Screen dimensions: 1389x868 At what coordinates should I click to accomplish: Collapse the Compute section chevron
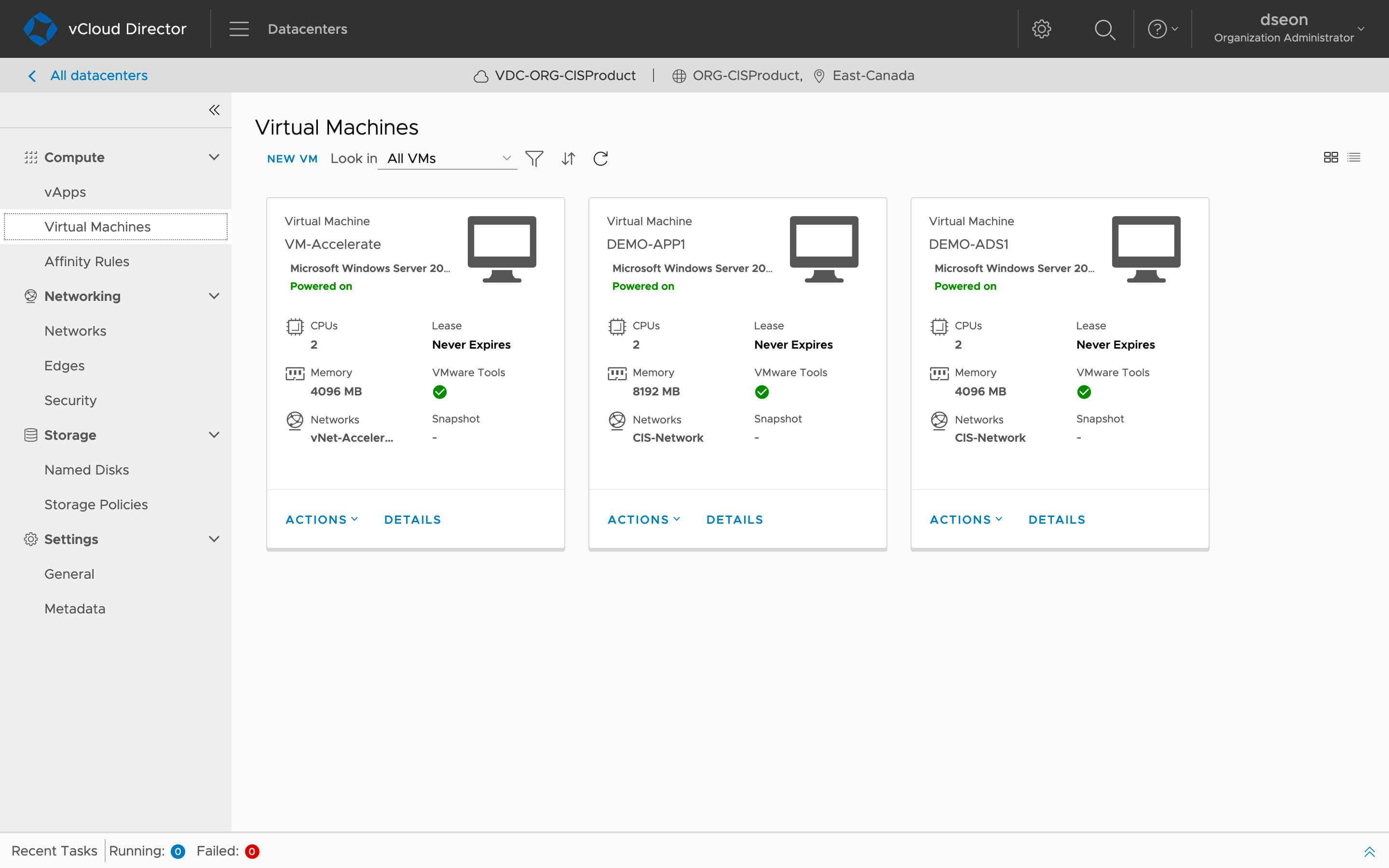click(214, 157)
